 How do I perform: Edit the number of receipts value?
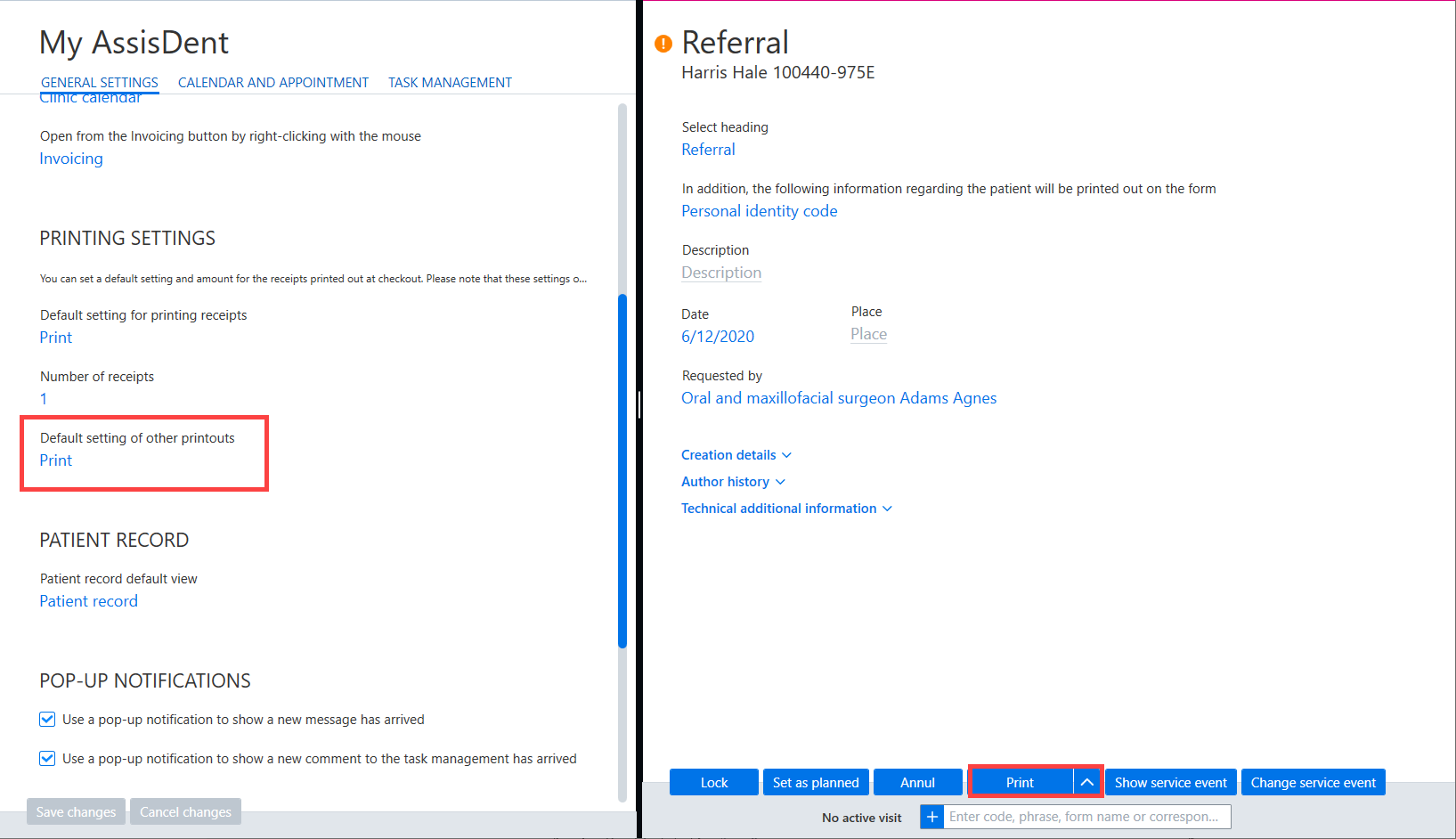coord(44,399)
